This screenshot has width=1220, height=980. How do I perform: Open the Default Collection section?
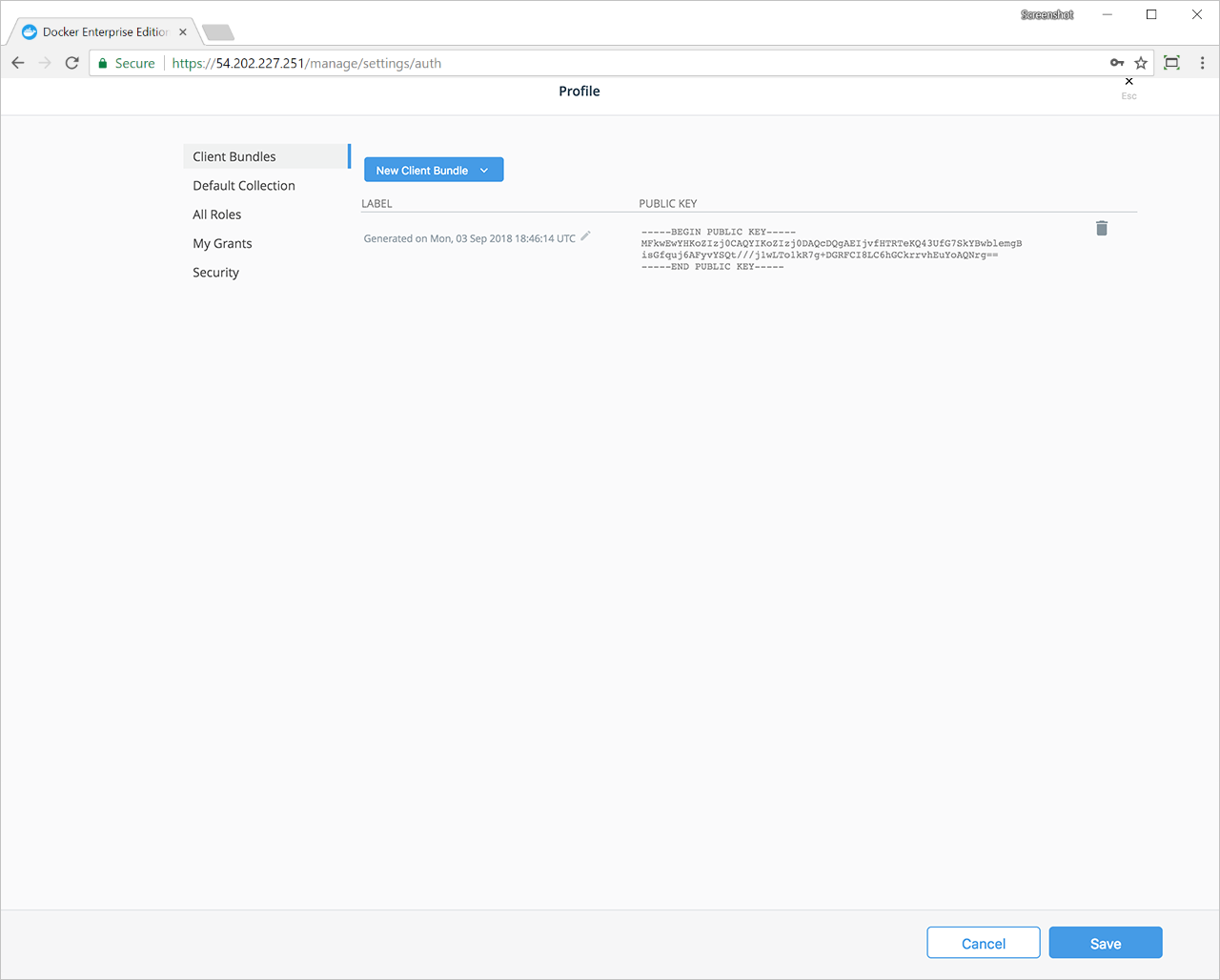click(x=244, y=185)
